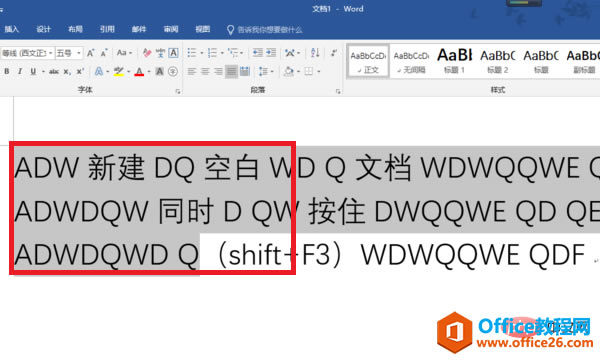Open line spacing dropdown arrow

coord(272,72)
